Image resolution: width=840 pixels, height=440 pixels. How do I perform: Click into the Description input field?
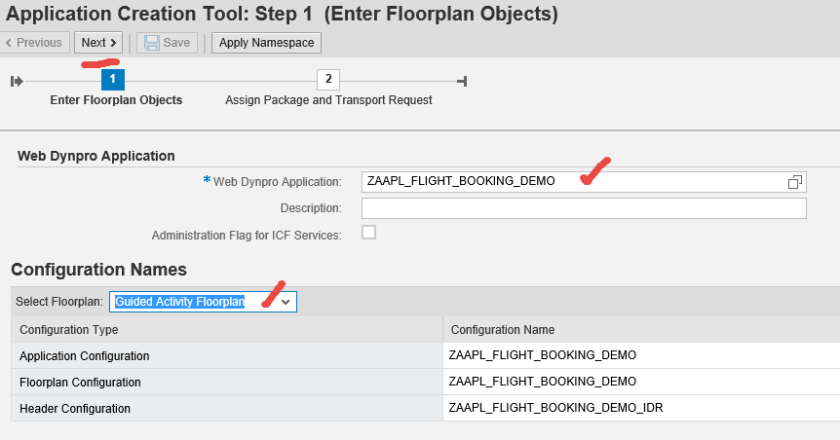point(583,208)
